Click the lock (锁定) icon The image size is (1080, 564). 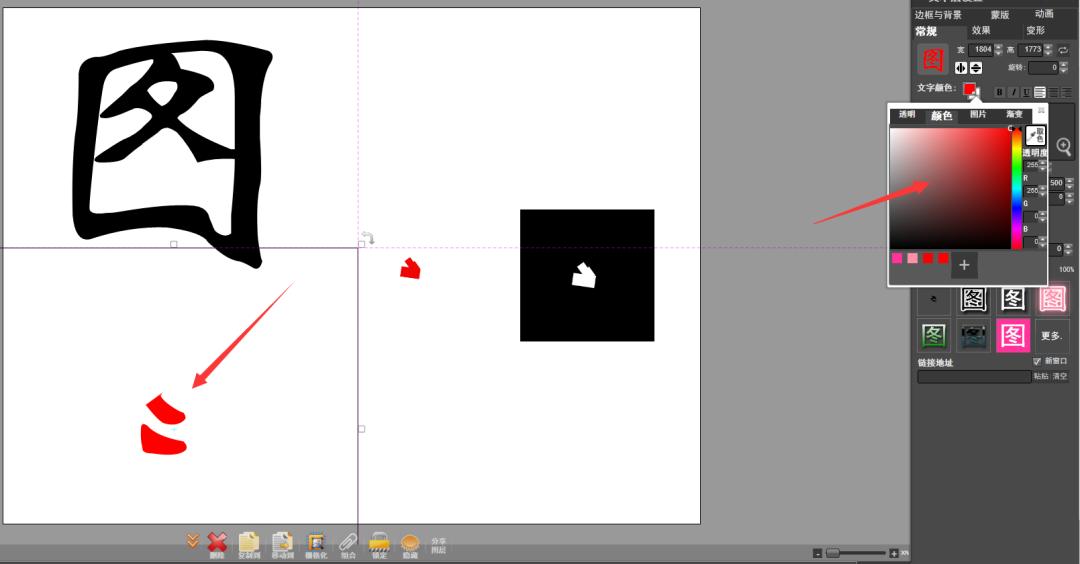[379, 543]
